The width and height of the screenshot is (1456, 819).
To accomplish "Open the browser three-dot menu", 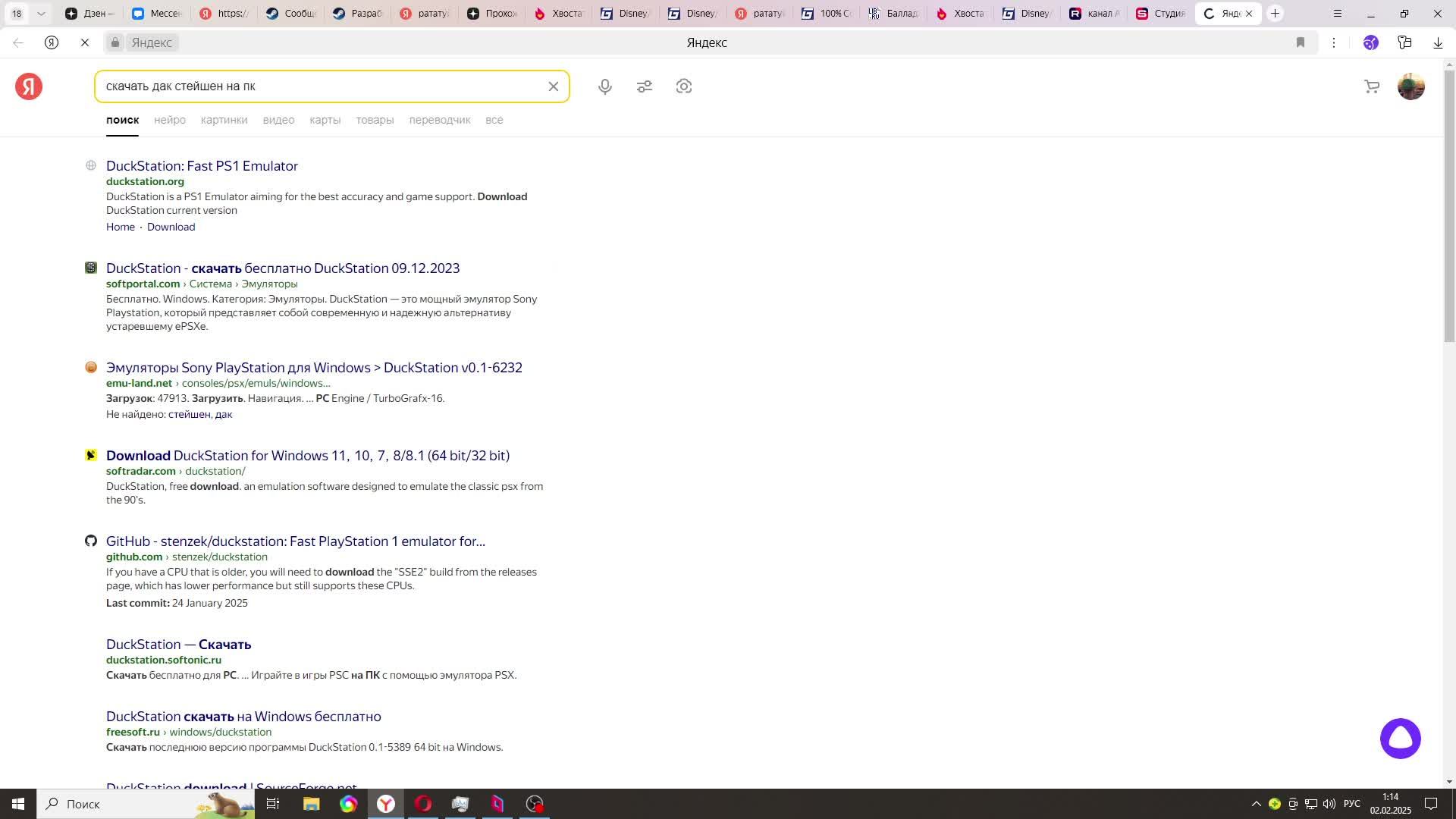I will pos(1334,42).
